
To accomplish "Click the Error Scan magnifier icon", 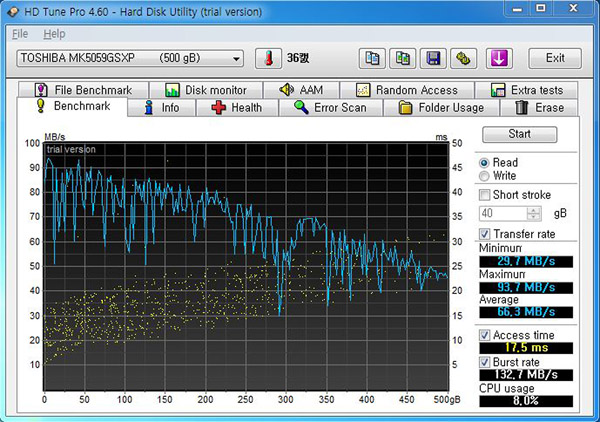I will pos(301,108).
